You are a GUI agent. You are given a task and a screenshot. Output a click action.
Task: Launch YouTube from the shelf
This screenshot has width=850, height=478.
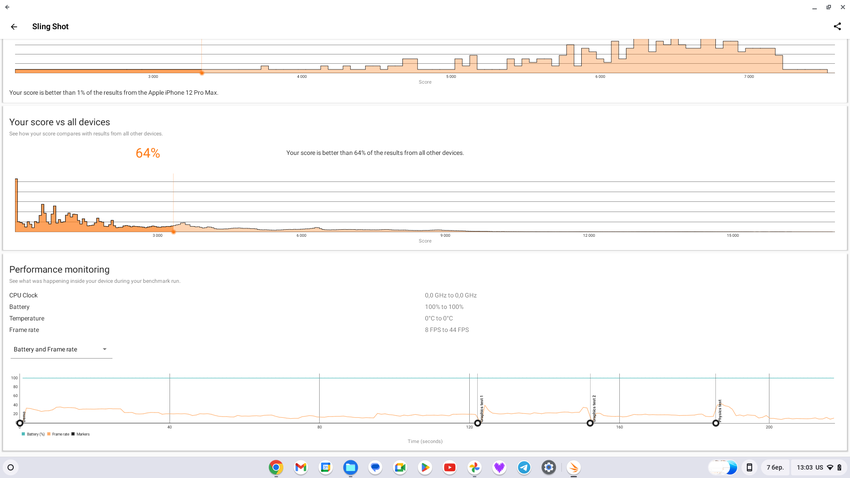pyautogui.click(x=450, y=467)
